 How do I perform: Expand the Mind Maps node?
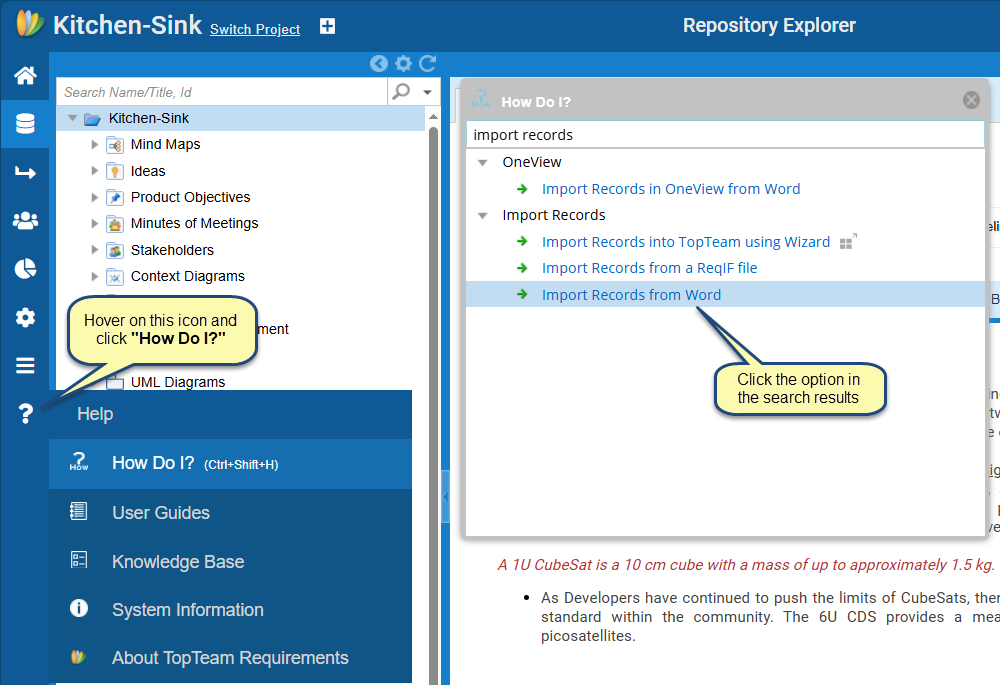click(94, 145)
